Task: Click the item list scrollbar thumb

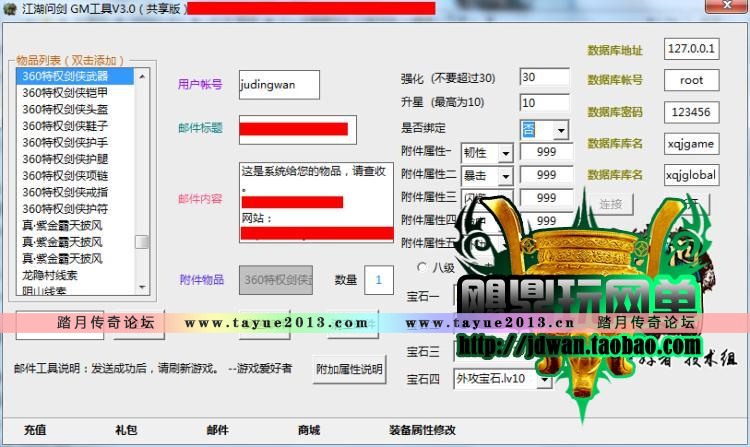Action: 142,242
